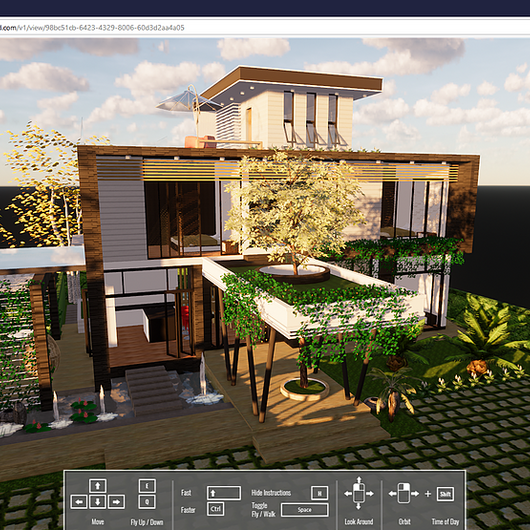Viewport: 530px width, 530px height.
Task: Click the Ctrl Faster key icon
Action: coord(215,509)
